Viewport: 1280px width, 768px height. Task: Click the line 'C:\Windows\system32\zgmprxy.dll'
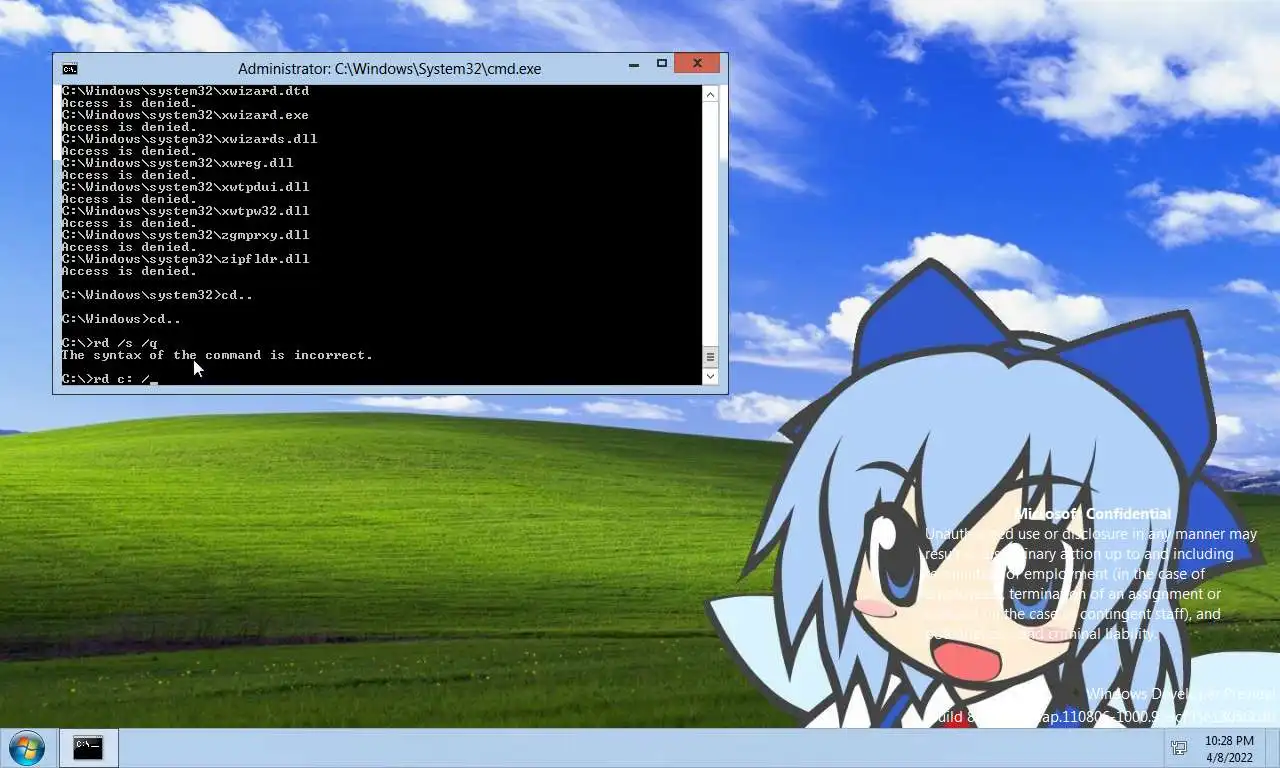point(185,235)
